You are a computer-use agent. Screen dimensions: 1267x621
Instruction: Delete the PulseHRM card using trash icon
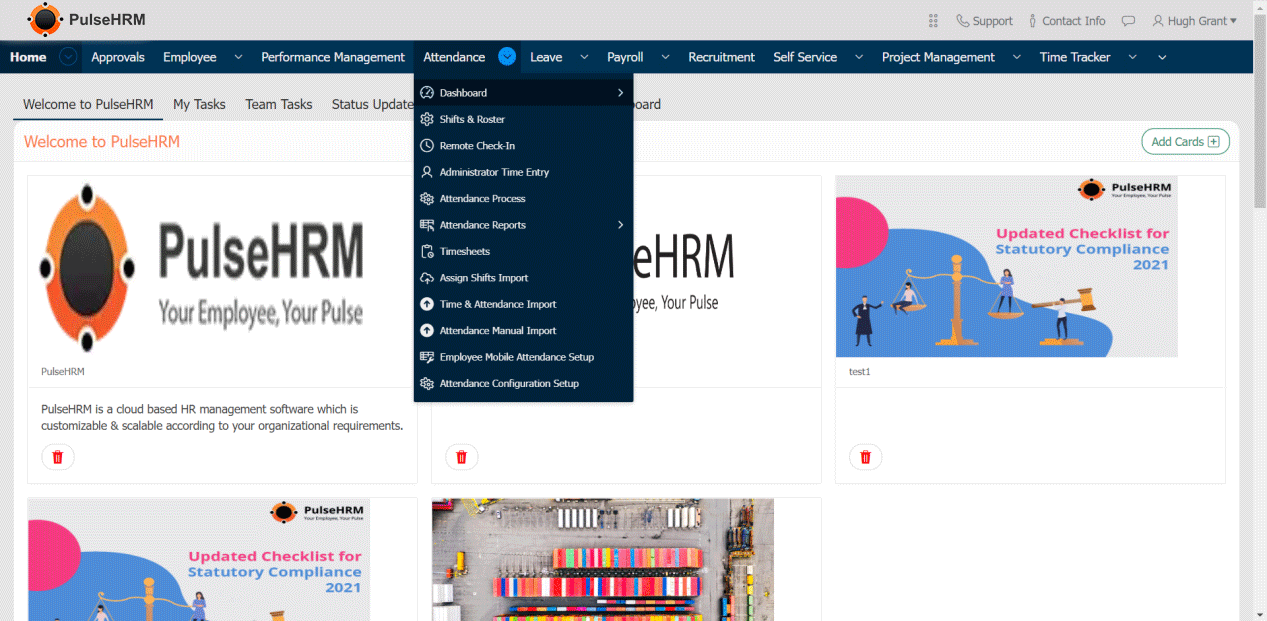(58, 457)
